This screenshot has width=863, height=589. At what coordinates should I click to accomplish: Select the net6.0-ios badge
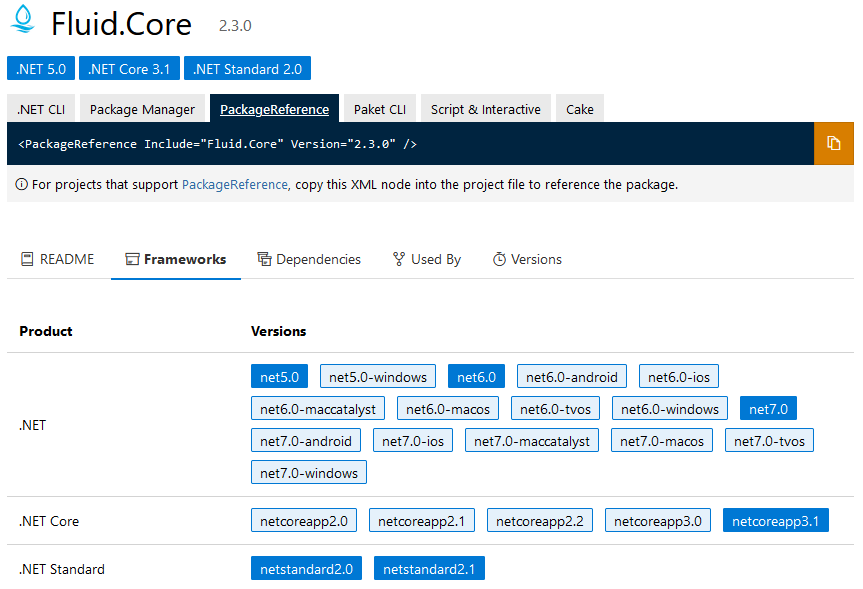click(679, 377)
